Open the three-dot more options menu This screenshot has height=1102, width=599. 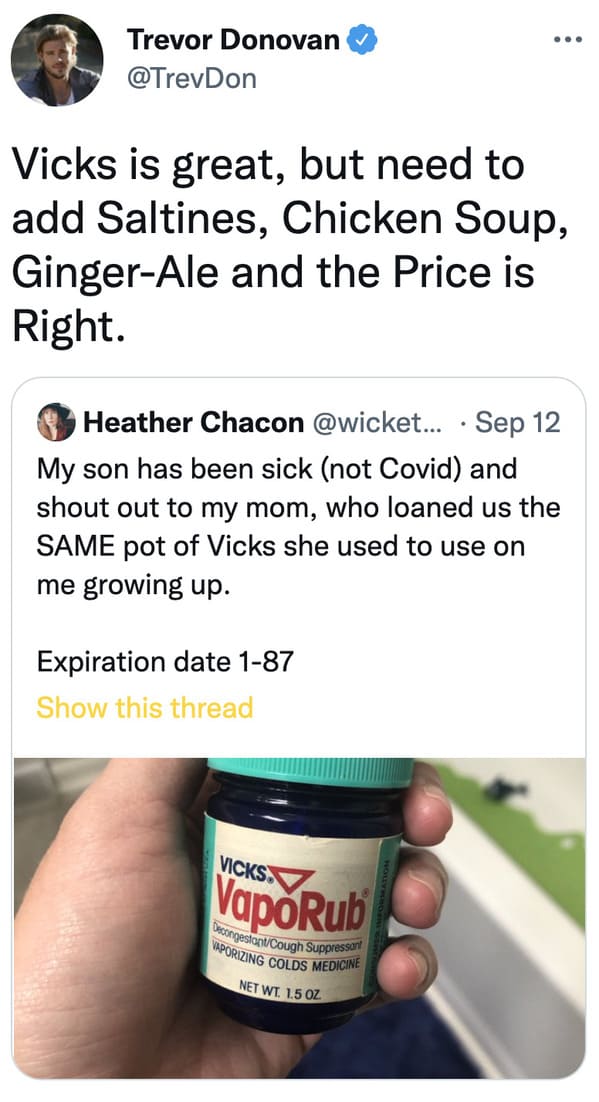point(567,40)
